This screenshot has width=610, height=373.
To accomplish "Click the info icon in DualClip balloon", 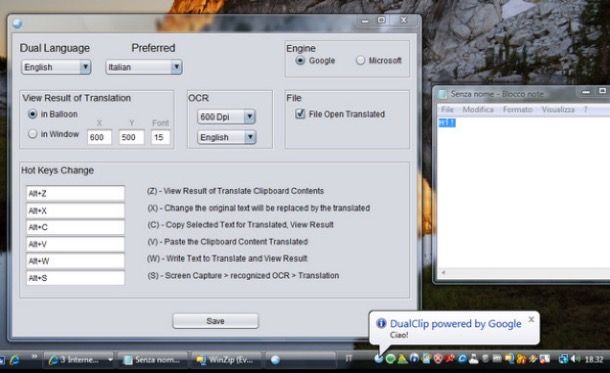I will [381, 323].
